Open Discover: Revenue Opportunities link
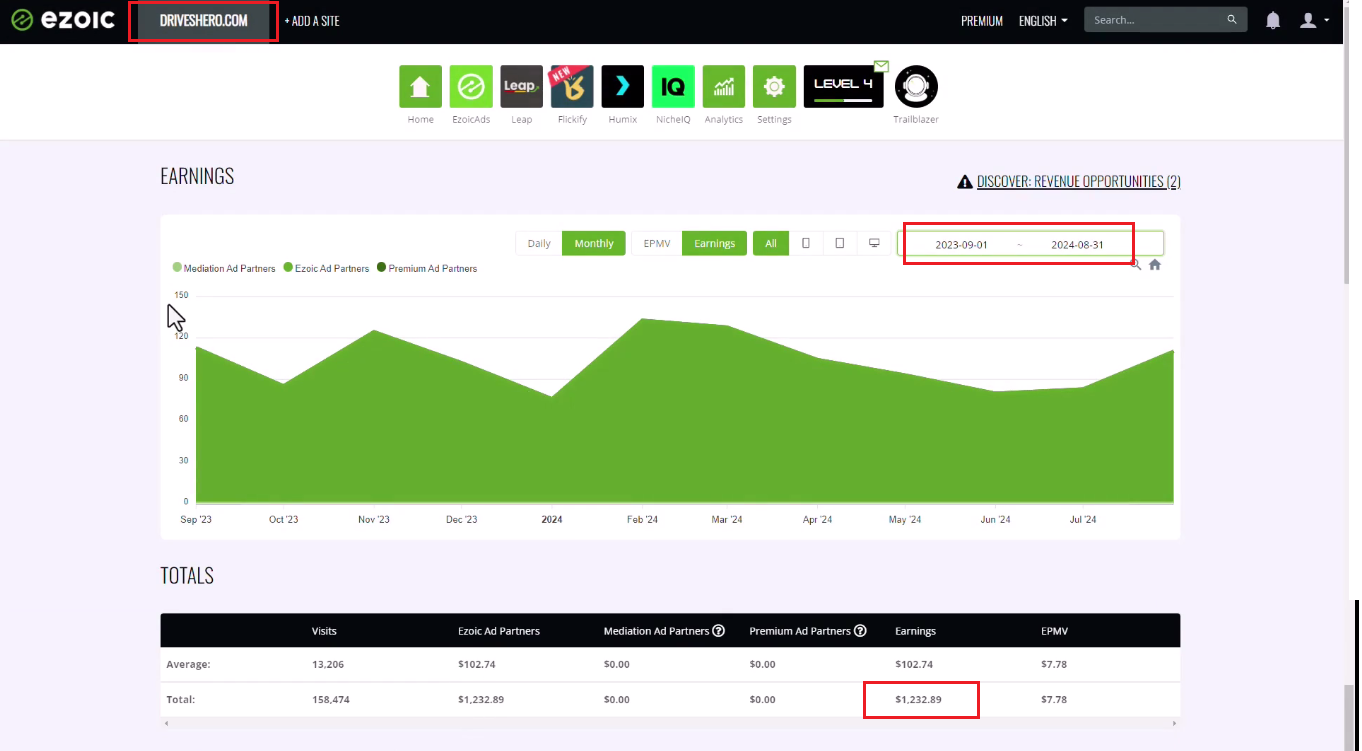1362x751 pixels. coord(1078,182)
